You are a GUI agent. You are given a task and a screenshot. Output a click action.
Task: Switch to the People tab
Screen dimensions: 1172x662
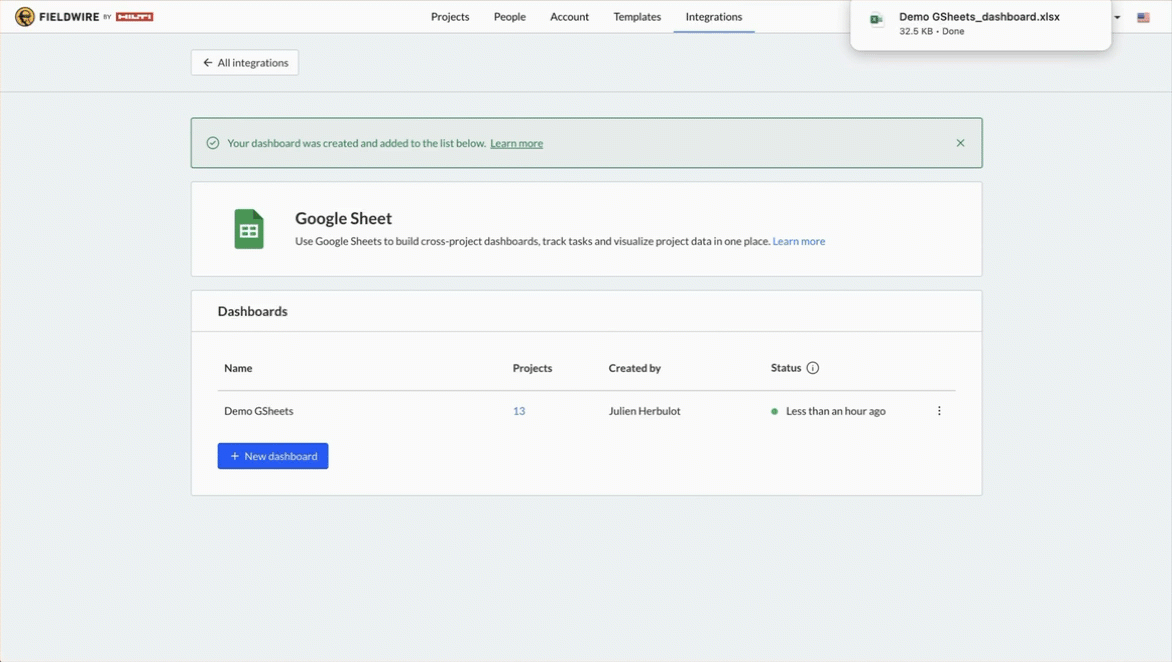point(510,17)
